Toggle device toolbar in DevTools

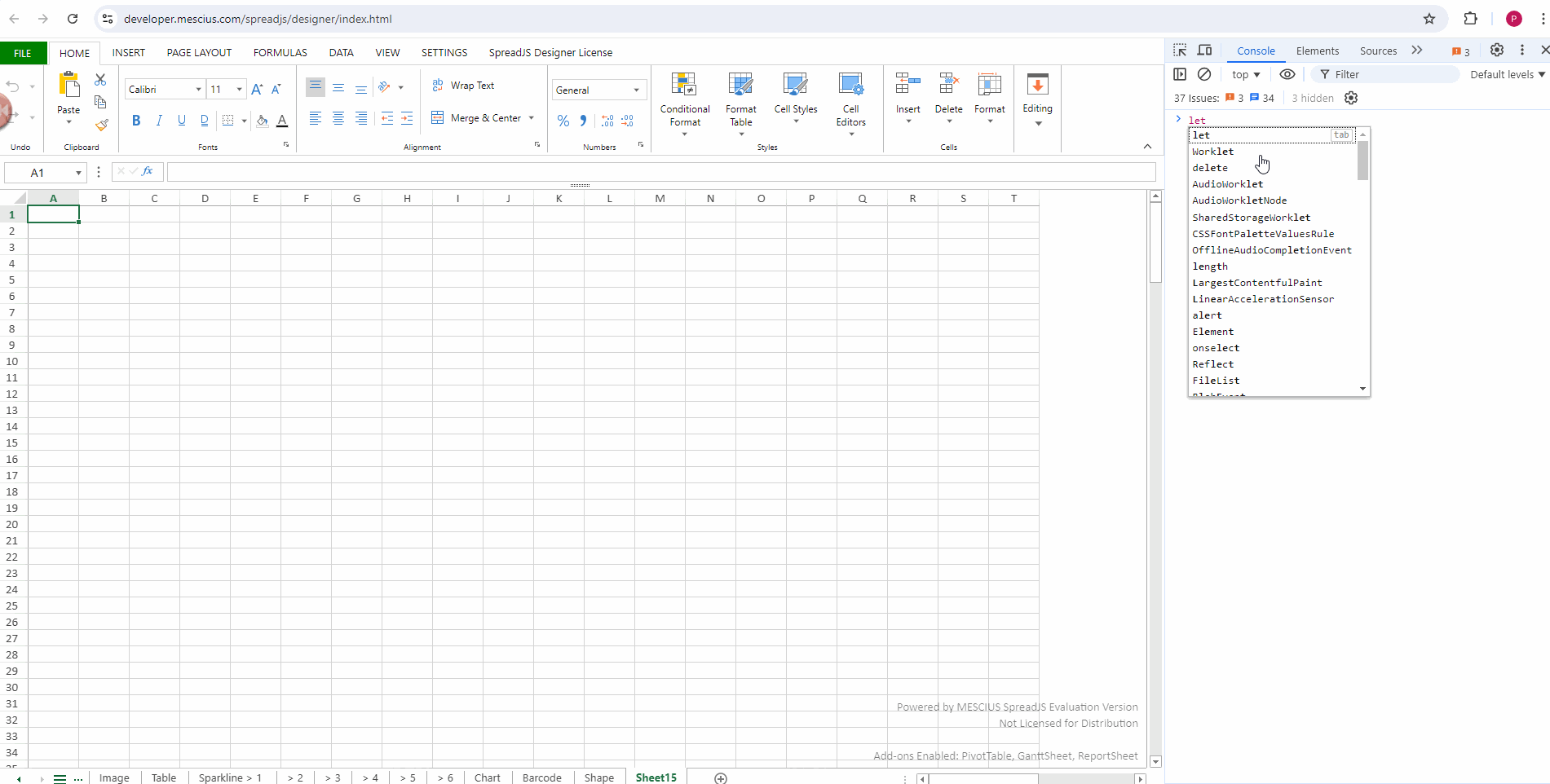[x=1204, y=50]
